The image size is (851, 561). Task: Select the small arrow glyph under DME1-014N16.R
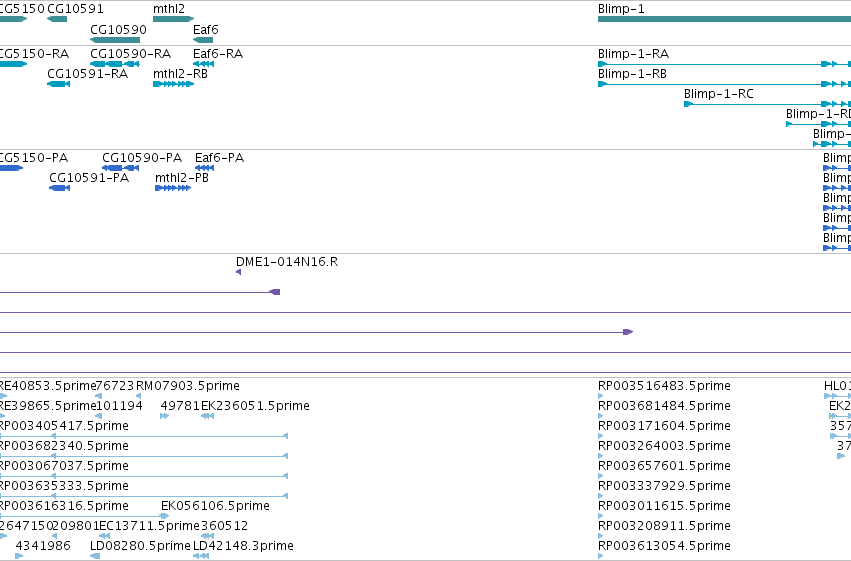point(238,272)
